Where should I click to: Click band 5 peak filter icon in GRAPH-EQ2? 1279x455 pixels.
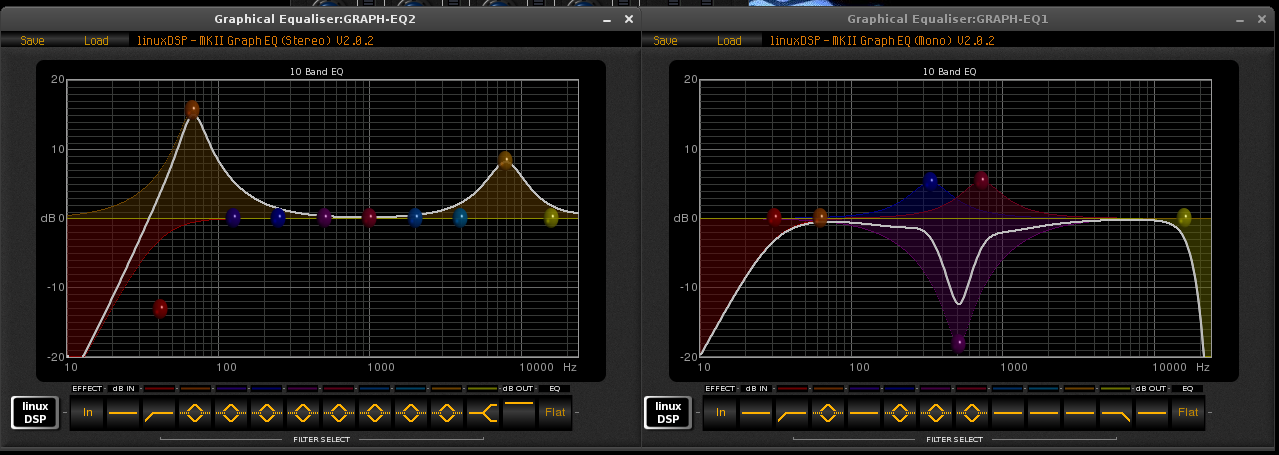(x=304, y=412)
